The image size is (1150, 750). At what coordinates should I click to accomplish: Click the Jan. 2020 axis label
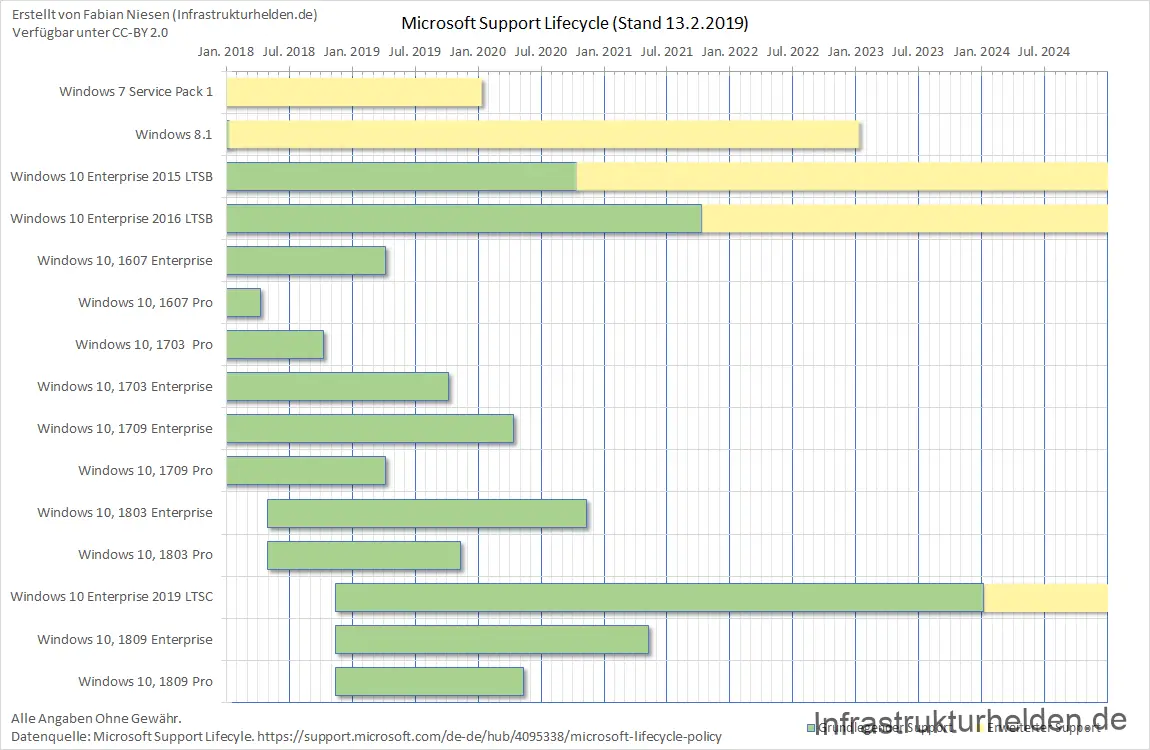pyautogui.click(x=478, y=51)
